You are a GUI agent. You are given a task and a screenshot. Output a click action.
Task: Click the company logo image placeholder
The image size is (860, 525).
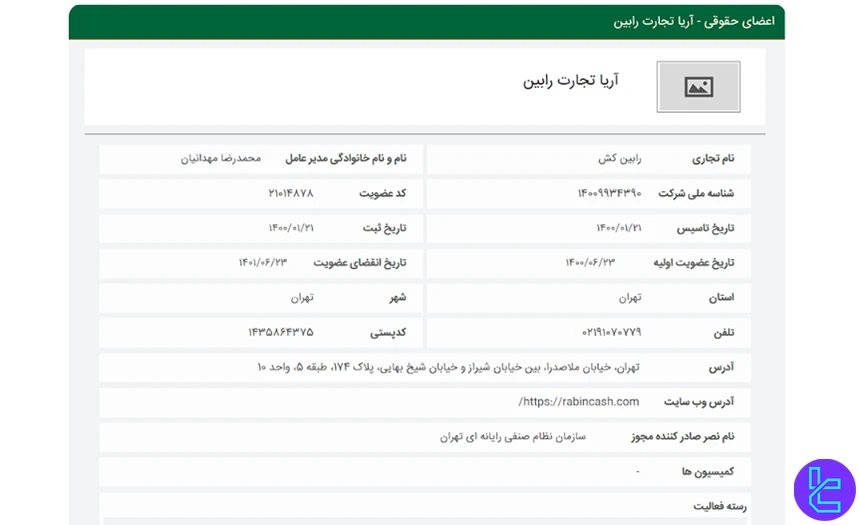[698, 87]
